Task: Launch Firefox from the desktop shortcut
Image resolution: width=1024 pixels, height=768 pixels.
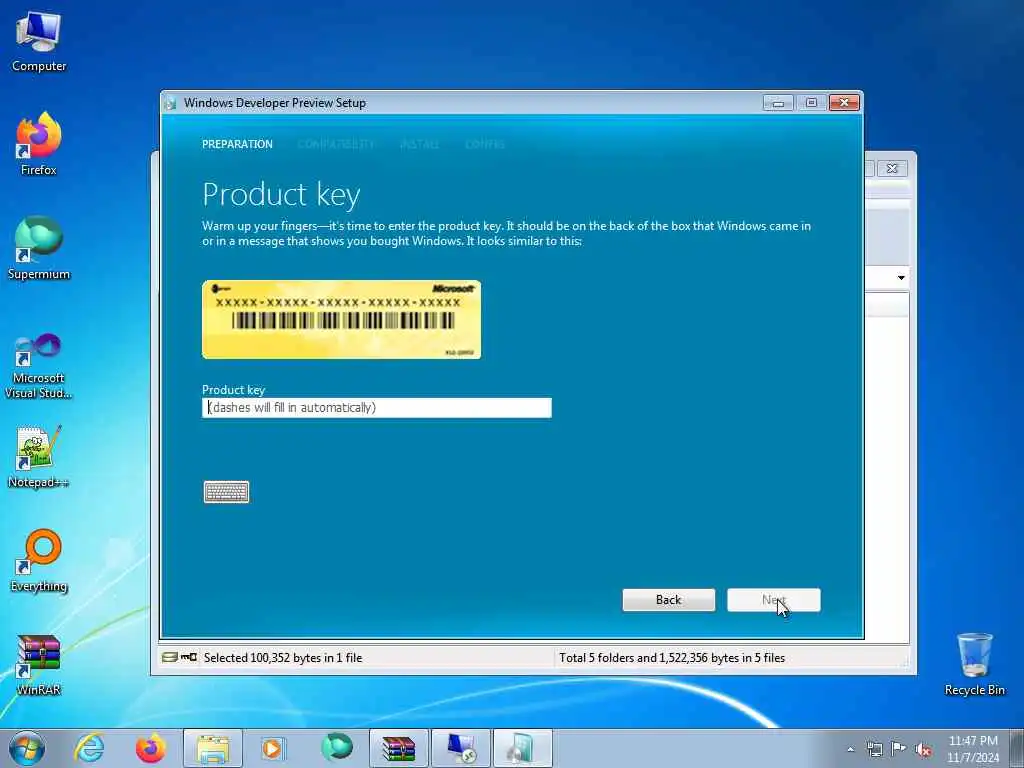Action: tap(39, 144)
